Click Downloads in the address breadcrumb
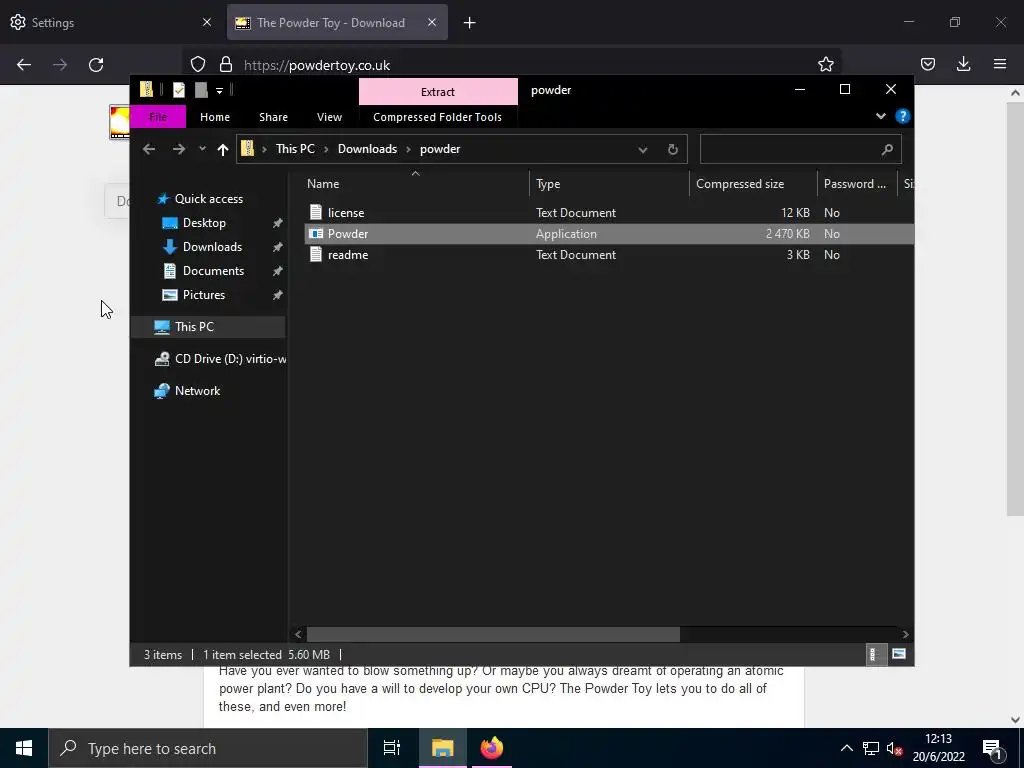1024x768 pixels. 367,149
